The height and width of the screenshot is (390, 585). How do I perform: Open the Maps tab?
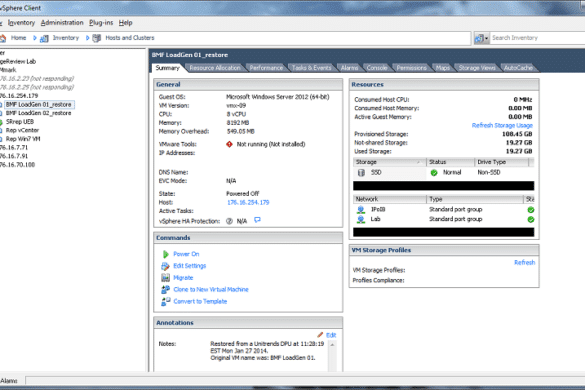[x=443, y=68]
